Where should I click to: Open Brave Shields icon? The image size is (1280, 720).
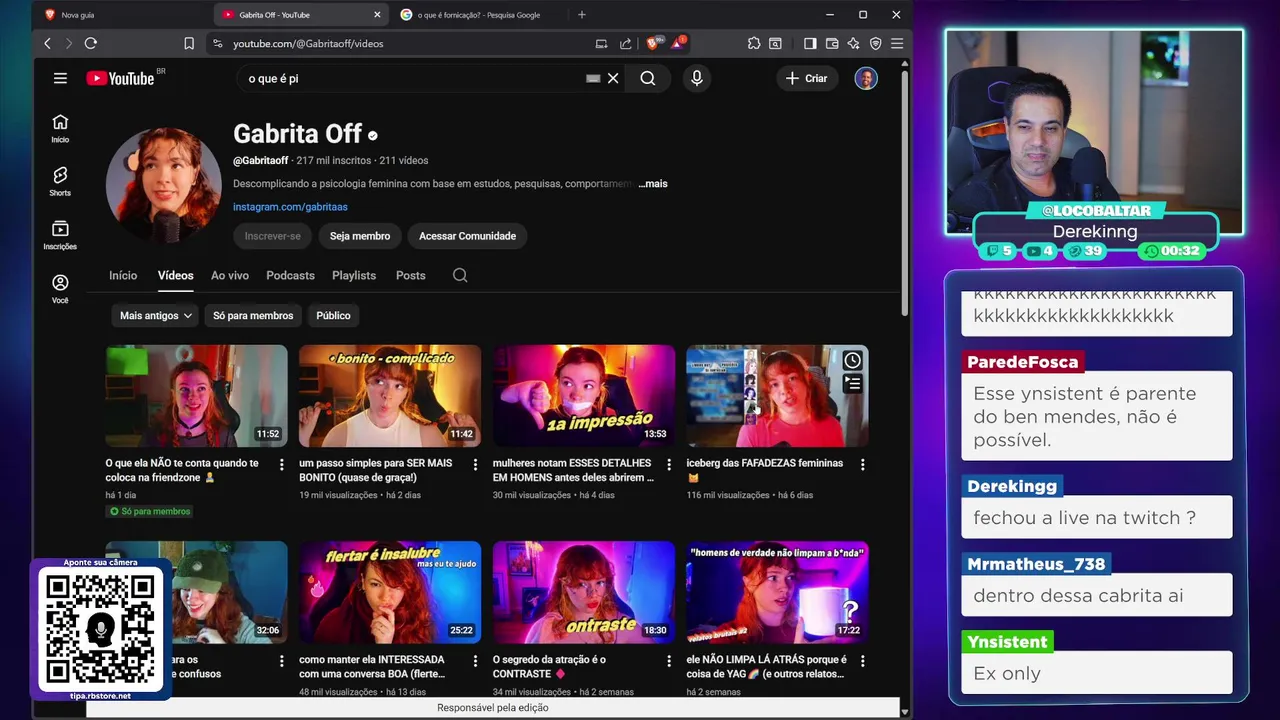click(652, 43)
